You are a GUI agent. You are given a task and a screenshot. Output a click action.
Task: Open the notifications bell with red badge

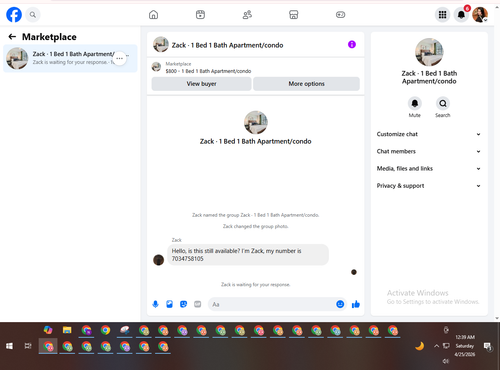[461, 15]
